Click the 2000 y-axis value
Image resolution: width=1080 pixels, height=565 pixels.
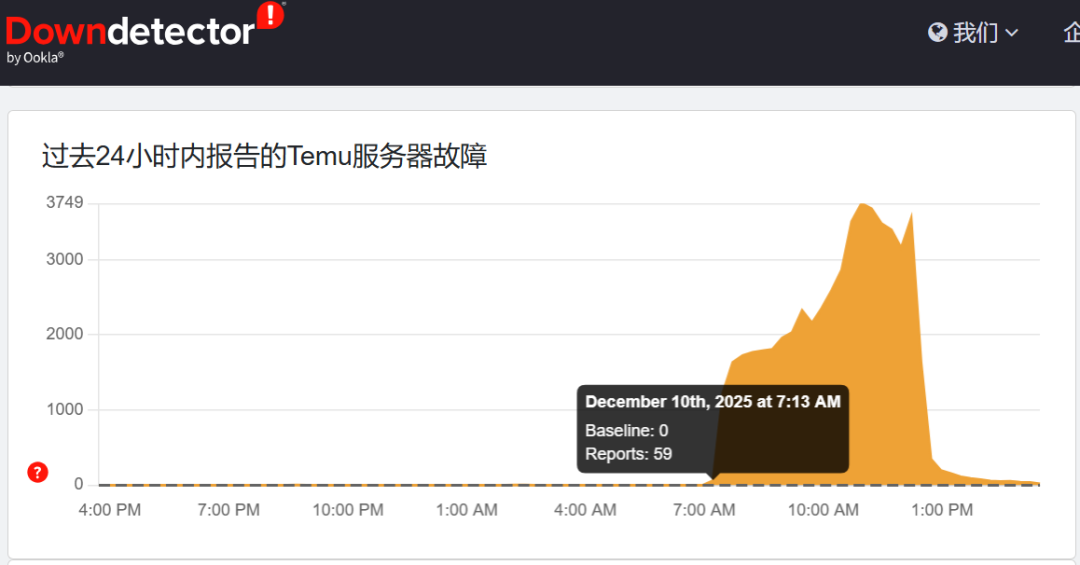65,334
